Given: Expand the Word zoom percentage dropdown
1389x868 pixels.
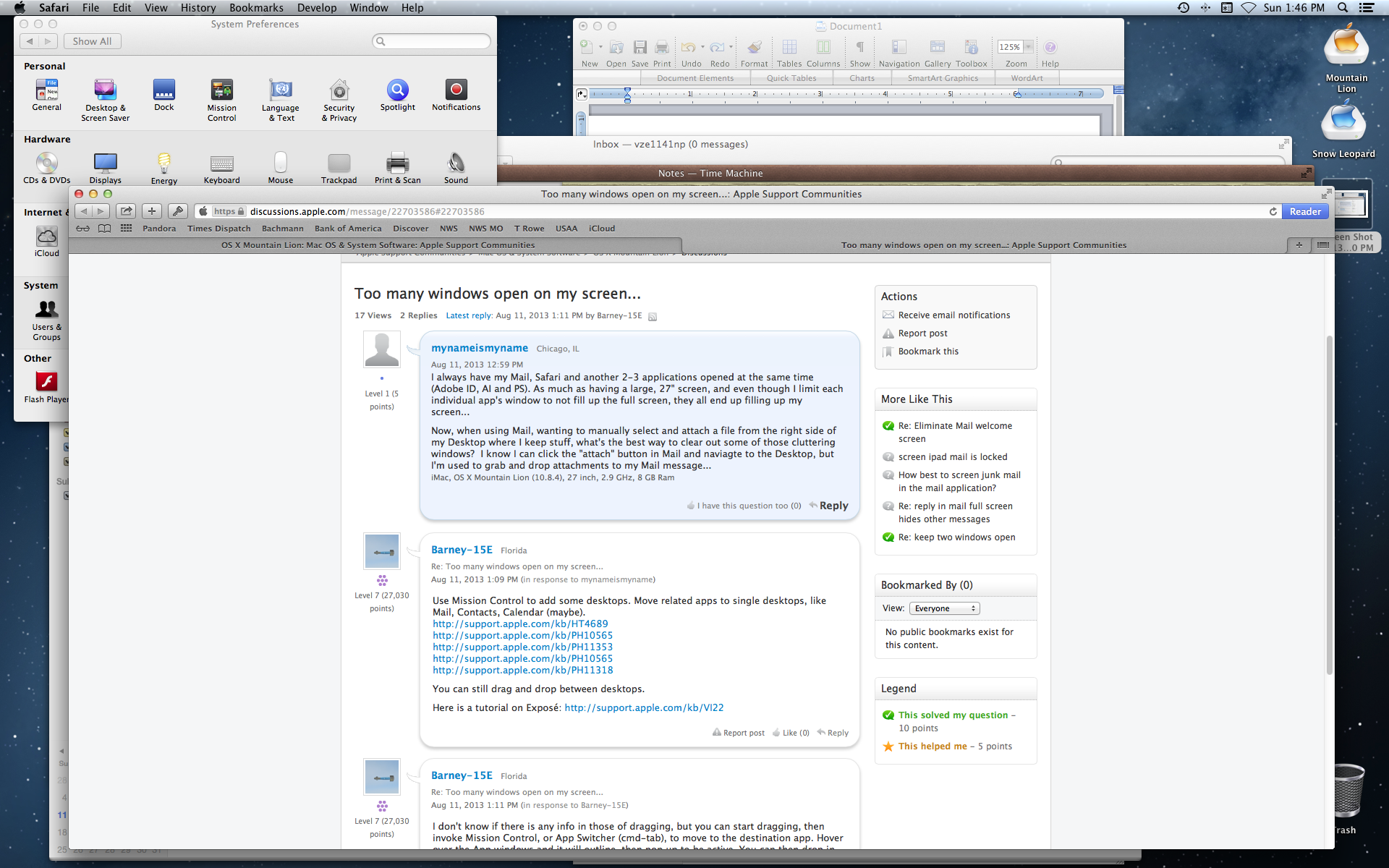Looking at the screenshot, I should coord(1028,47).
